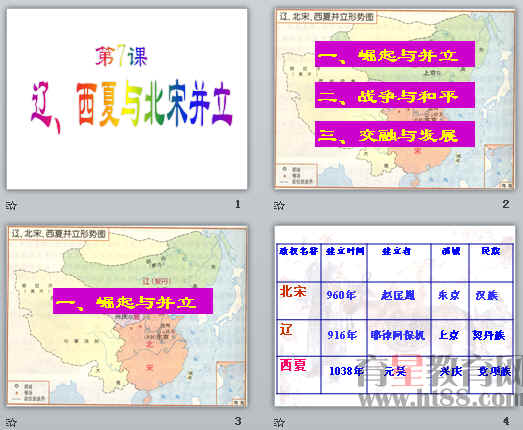The width and height of the screenshot is (523, 430).
Task: Click the '916年' cell in table
Action: click(x=342, y=335)
